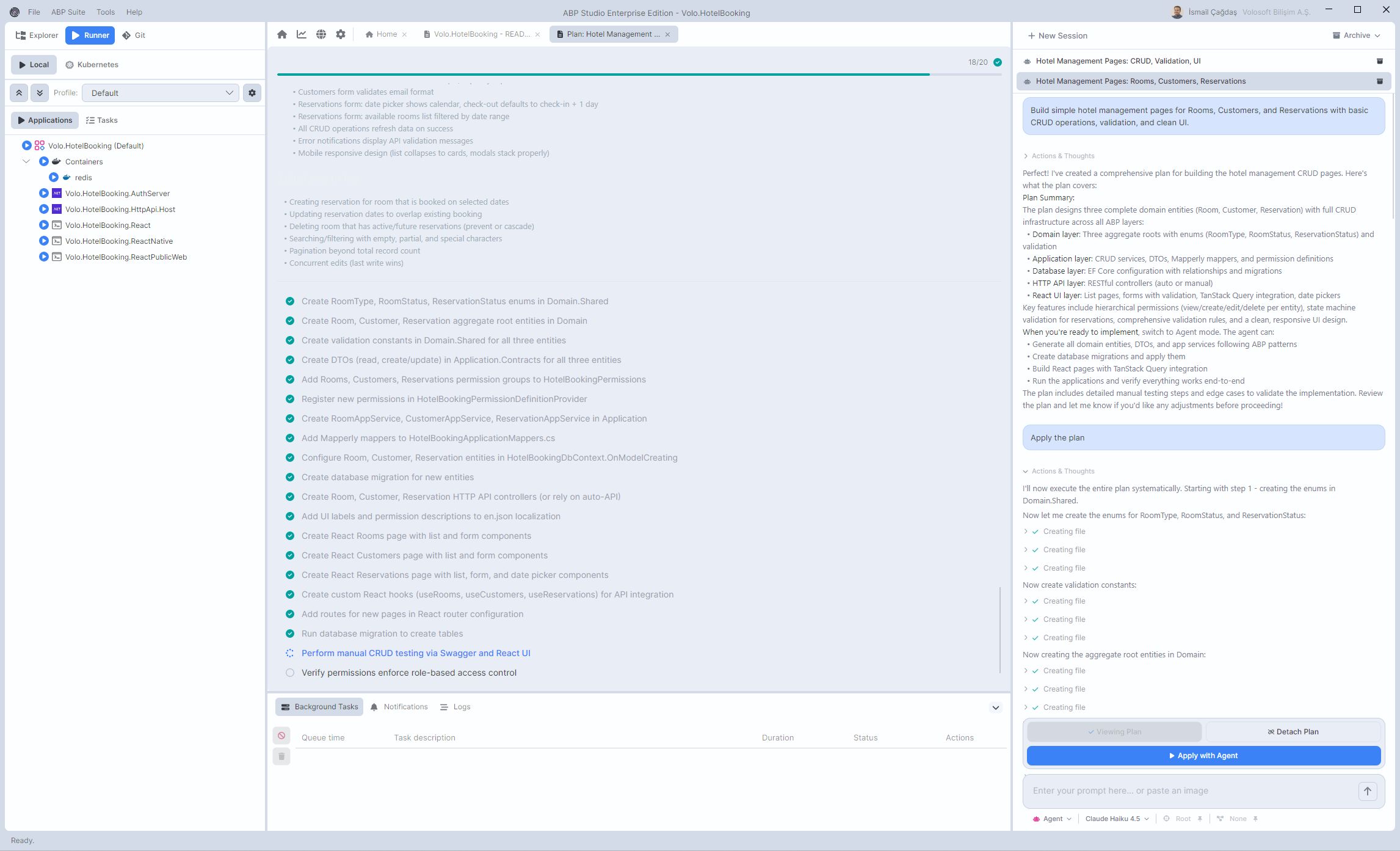Open the settings gear in center toolbar
Screen dimensions: 1400x851
pos(341,34)
